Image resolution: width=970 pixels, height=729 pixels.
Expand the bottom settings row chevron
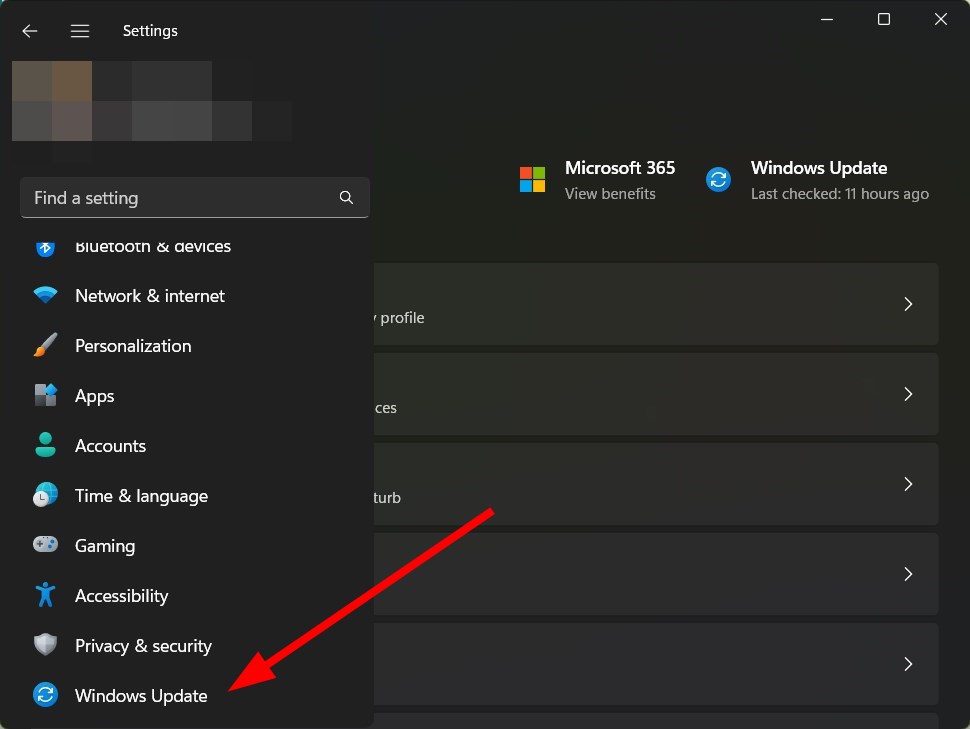[x=908, y=664]
